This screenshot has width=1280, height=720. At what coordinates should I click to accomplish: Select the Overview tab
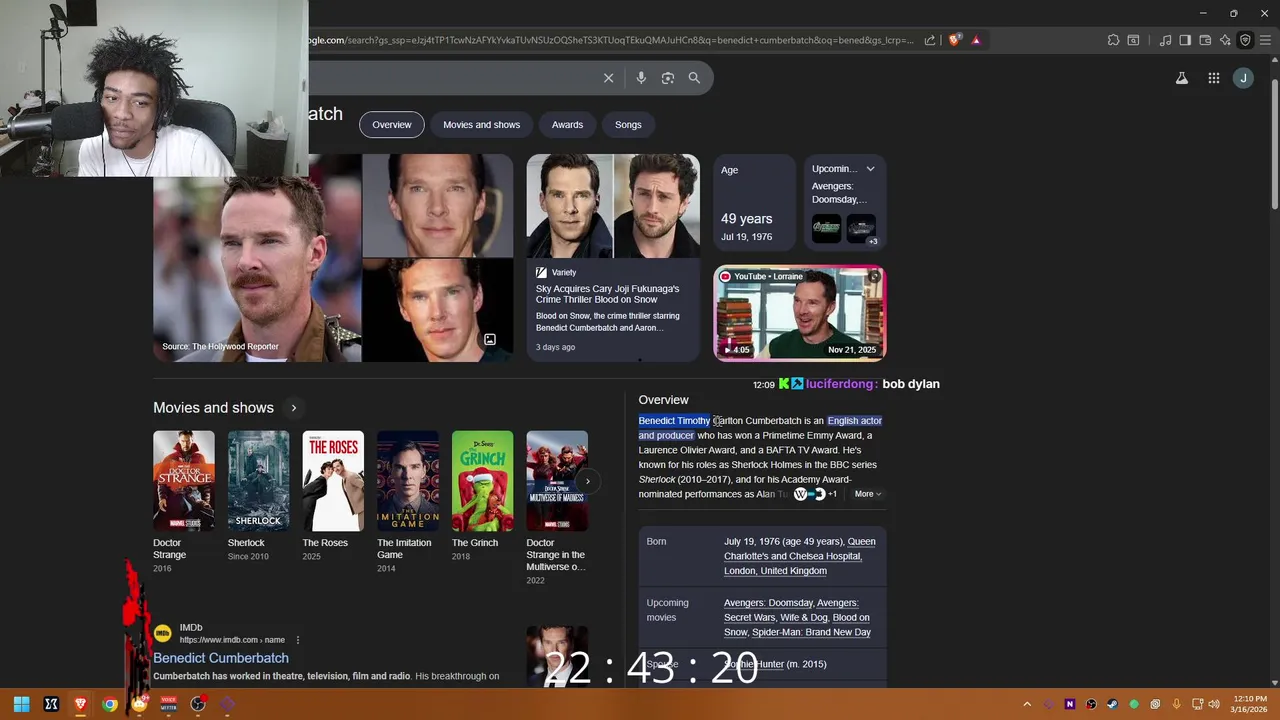pos(392,124)
